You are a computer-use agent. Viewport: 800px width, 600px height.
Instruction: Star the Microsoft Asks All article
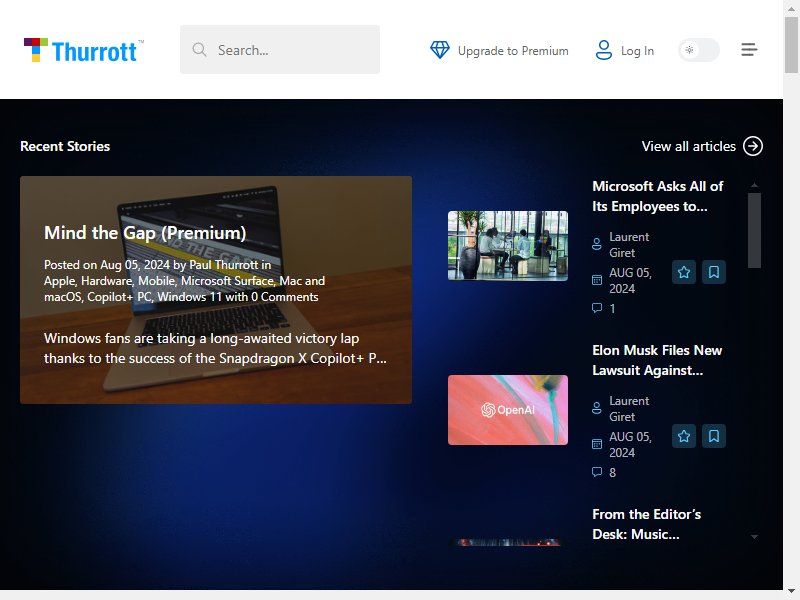coord(684,272)
